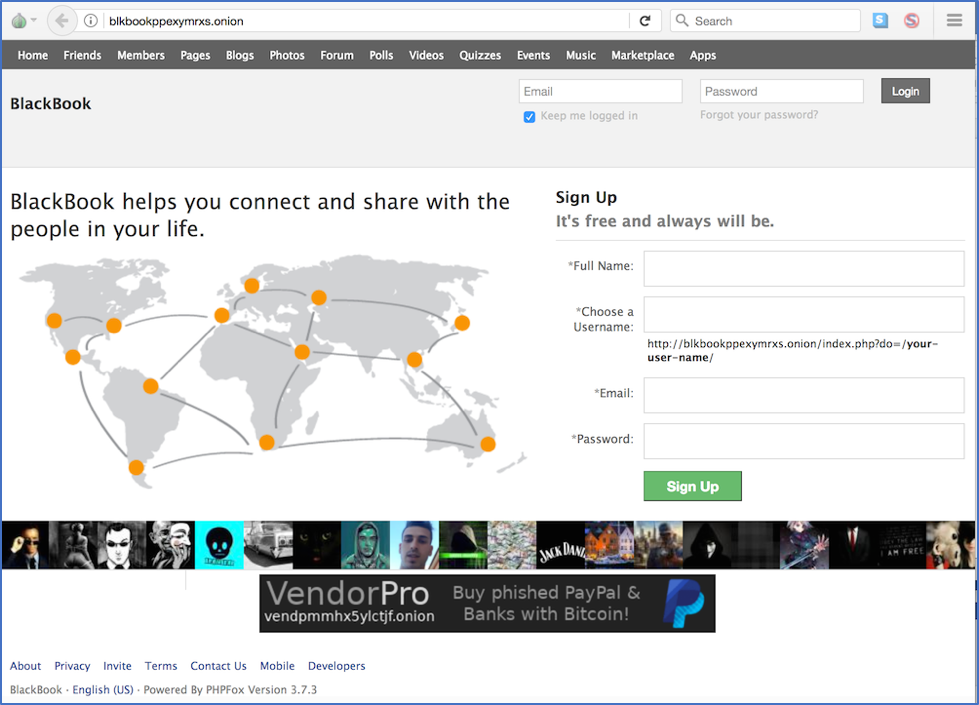Open the I AM FREE avatar
Screen dimensions: 979x705
(x=902, y=545)
